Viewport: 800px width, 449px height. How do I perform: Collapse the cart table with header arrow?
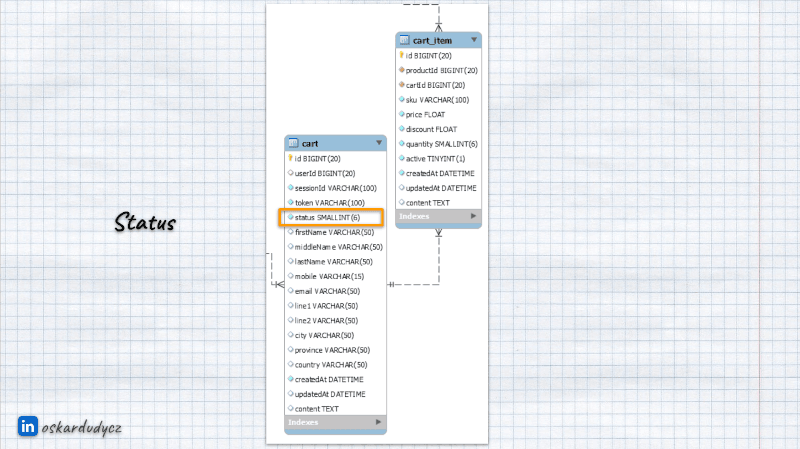(x=379, y=143)
